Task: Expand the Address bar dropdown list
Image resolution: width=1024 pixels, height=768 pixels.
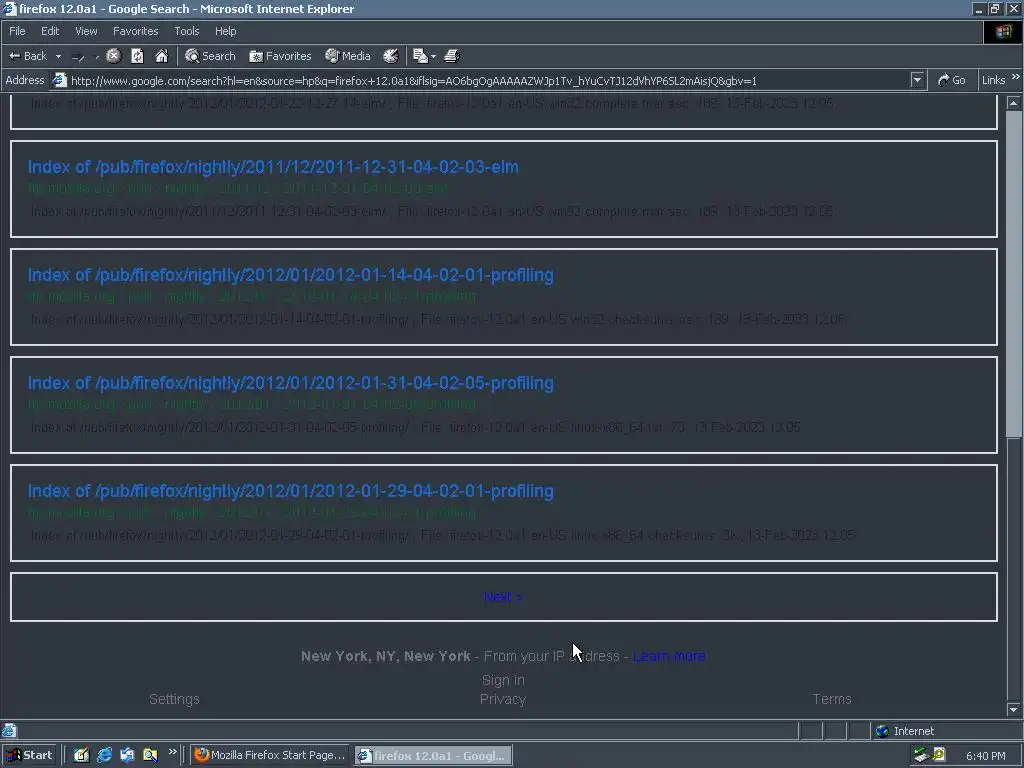Action: pyautogui.click(x=917, y=80)
